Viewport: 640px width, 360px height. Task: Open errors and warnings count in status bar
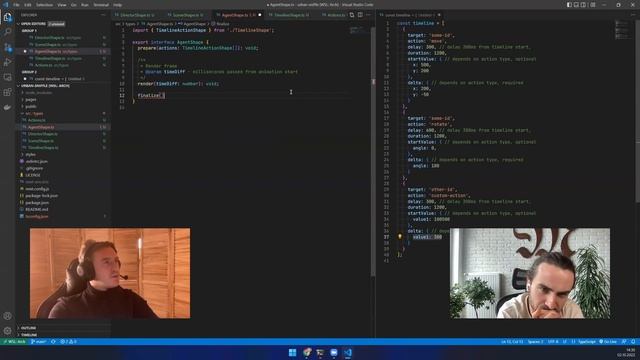[68, 342]
